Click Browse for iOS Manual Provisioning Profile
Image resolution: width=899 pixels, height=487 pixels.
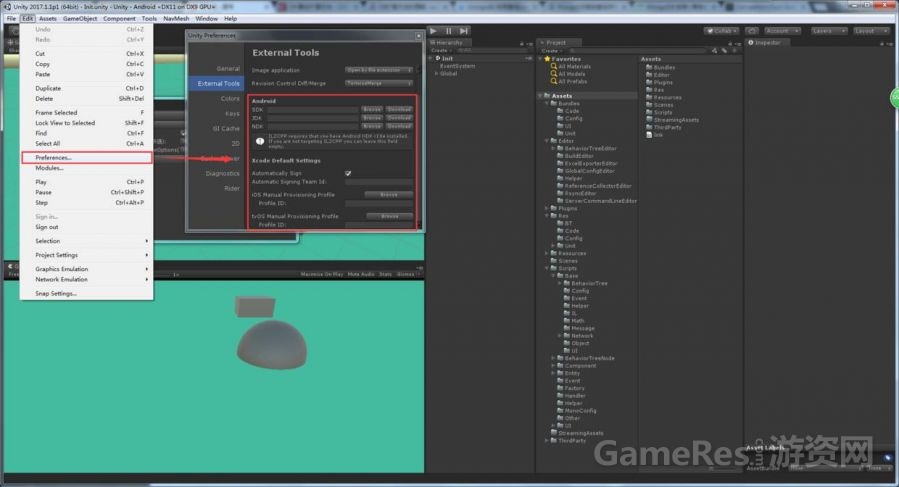[x=389, y=194]
